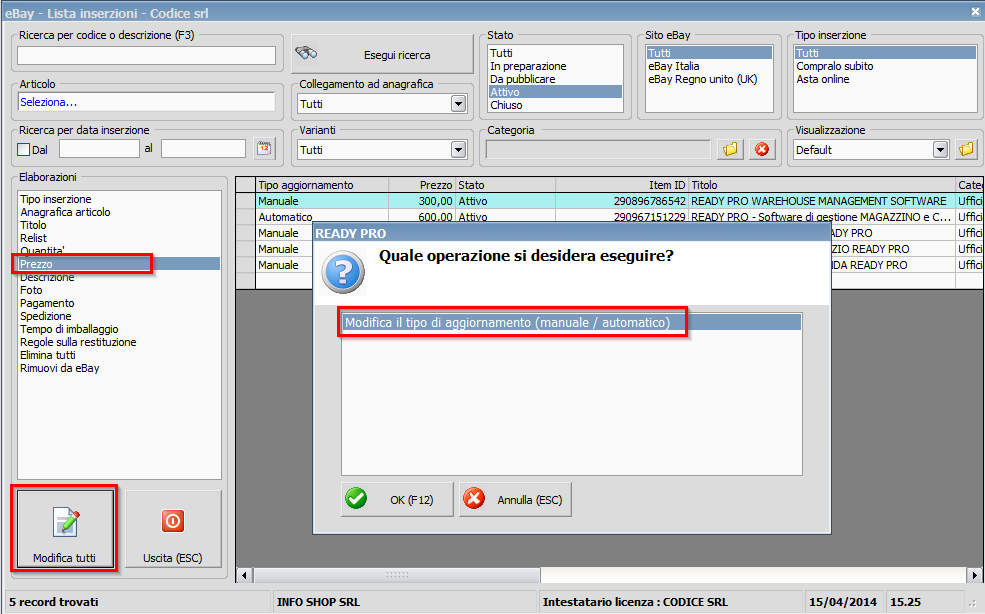
Task: Click the red power Uscita icon
Action: tap(173, 521)
